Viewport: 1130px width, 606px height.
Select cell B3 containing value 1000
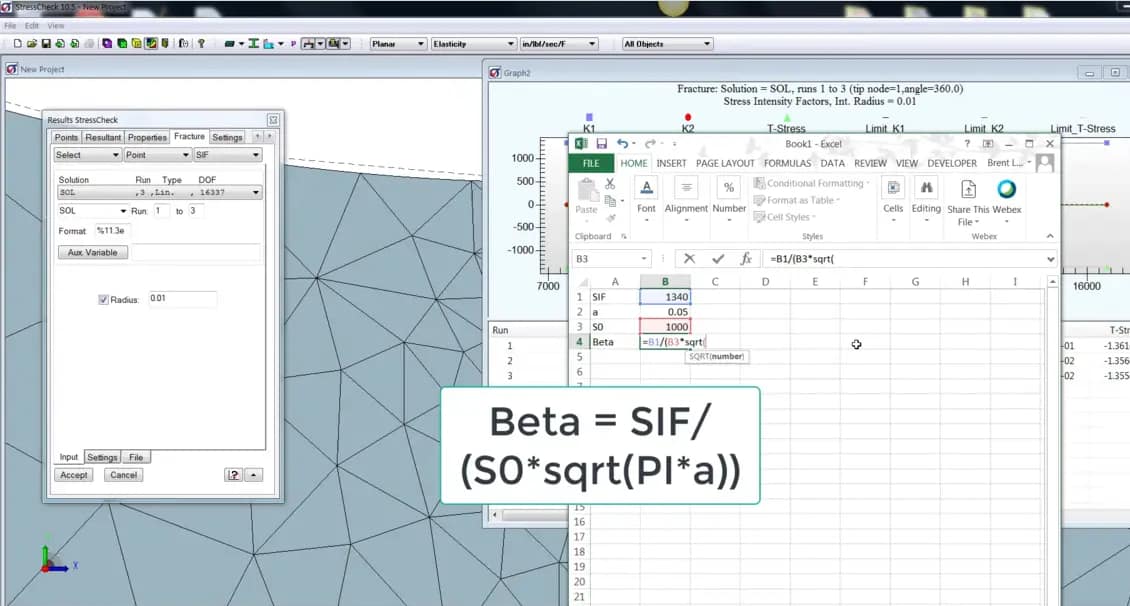click(x=664, y=326)
